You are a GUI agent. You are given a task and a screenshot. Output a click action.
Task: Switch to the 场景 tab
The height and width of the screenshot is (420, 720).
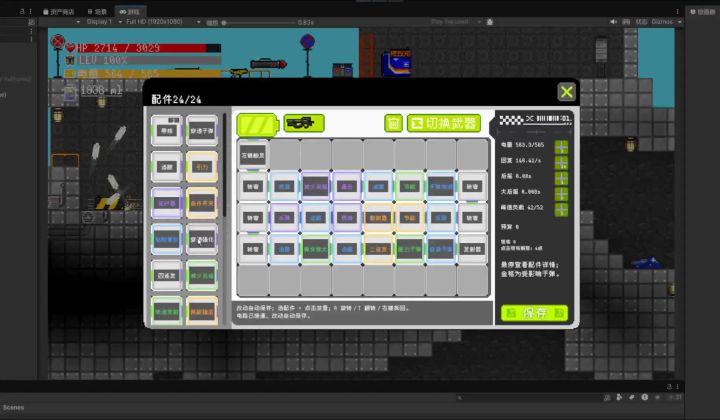pyautogui.click(x=97, y=11)
